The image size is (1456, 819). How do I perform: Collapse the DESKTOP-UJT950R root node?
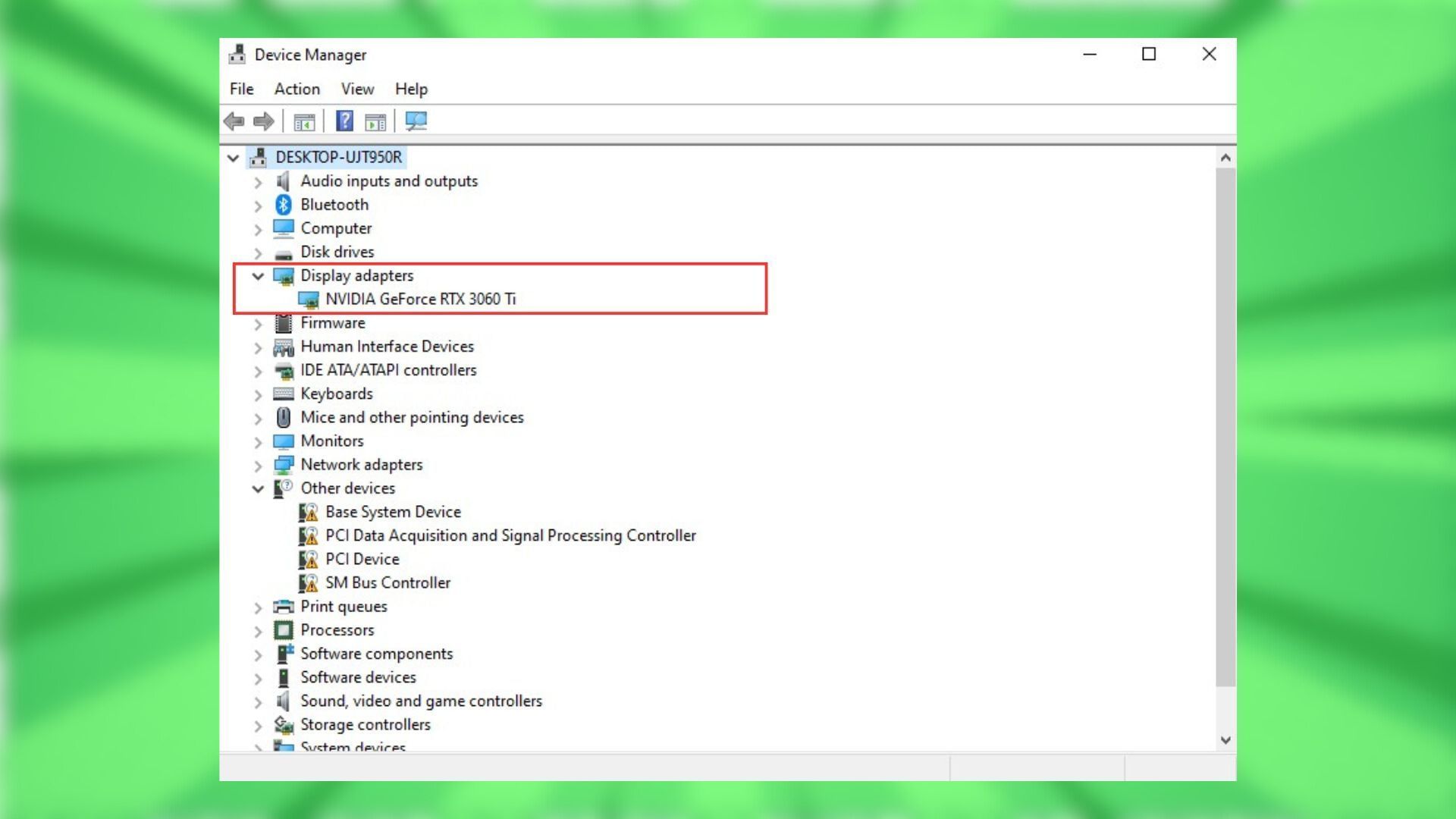233,158
